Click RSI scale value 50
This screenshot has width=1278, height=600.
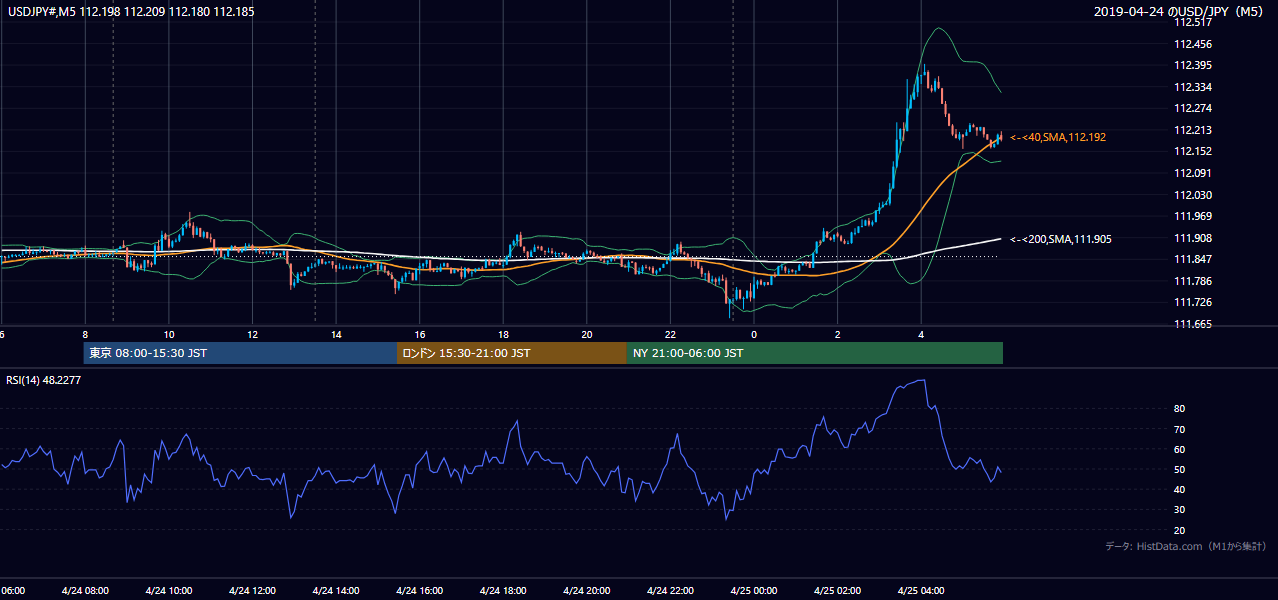click(x=1180, y=469)
